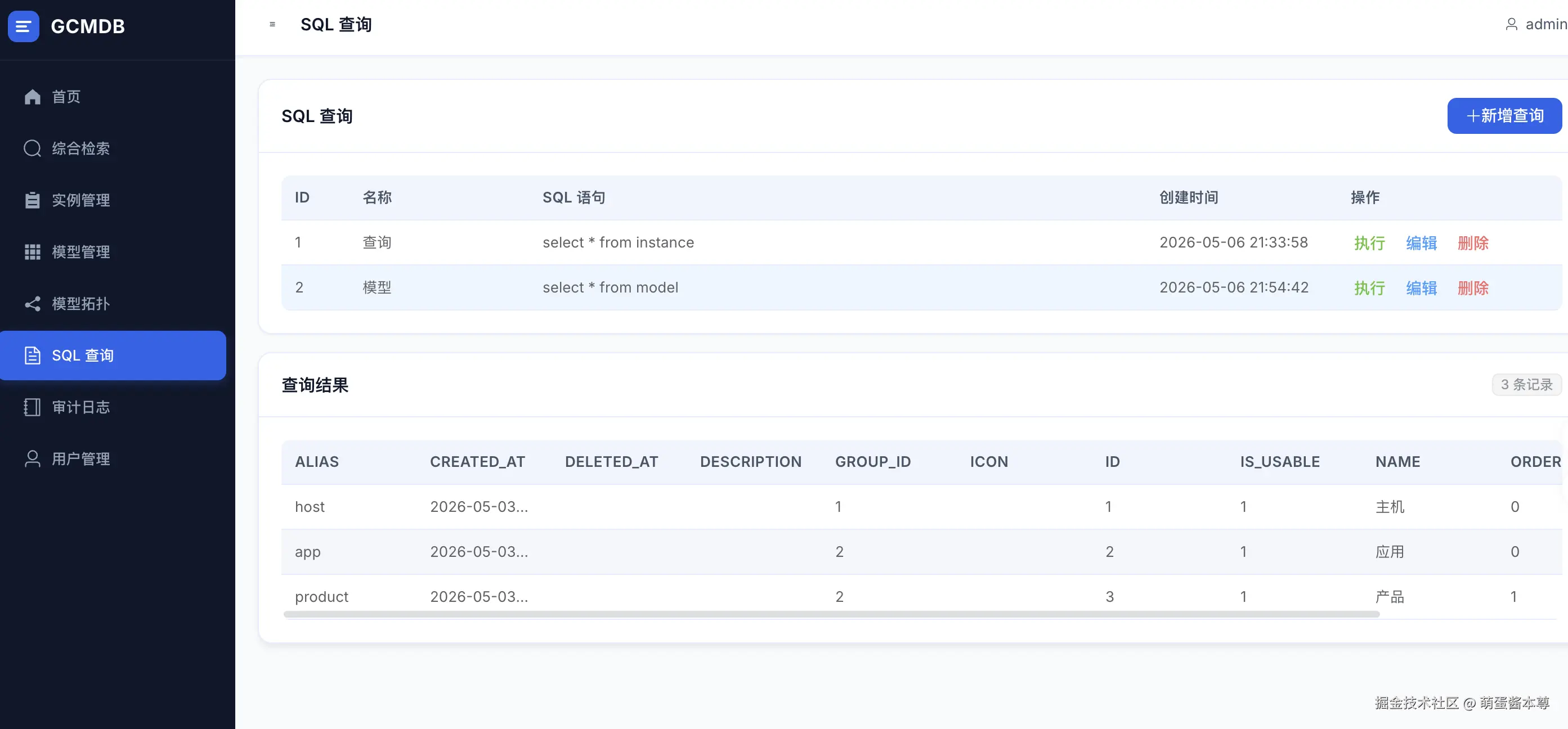Click the 应用 name cell
The height and width of the screenshot is (729, 1568).
click(1390, 552)
